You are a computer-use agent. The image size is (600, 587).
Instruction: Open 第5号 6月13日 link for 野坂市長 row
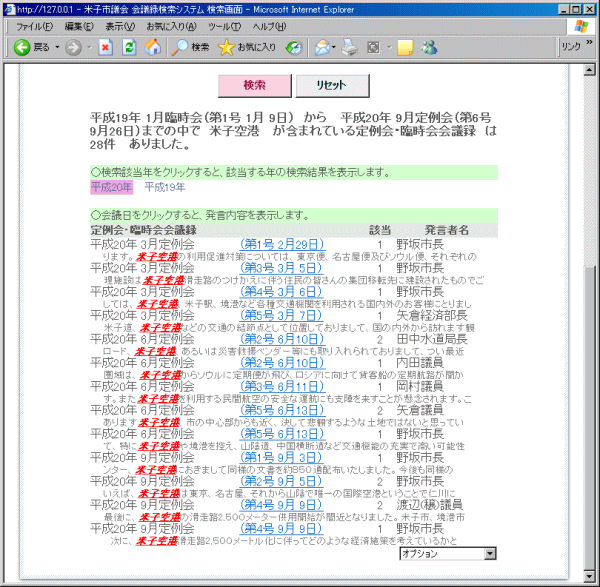(x=282, y=434)
